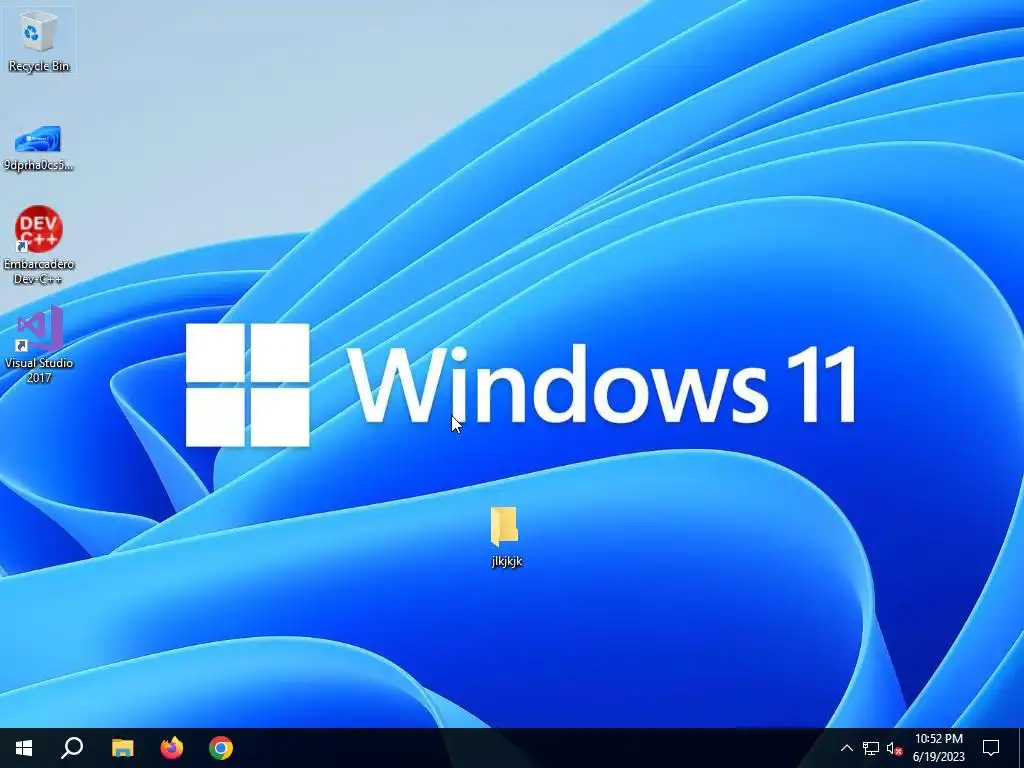This screenshot has height=768, width=1024.
Task: Open network status tray icon
Action: (871, 748)
